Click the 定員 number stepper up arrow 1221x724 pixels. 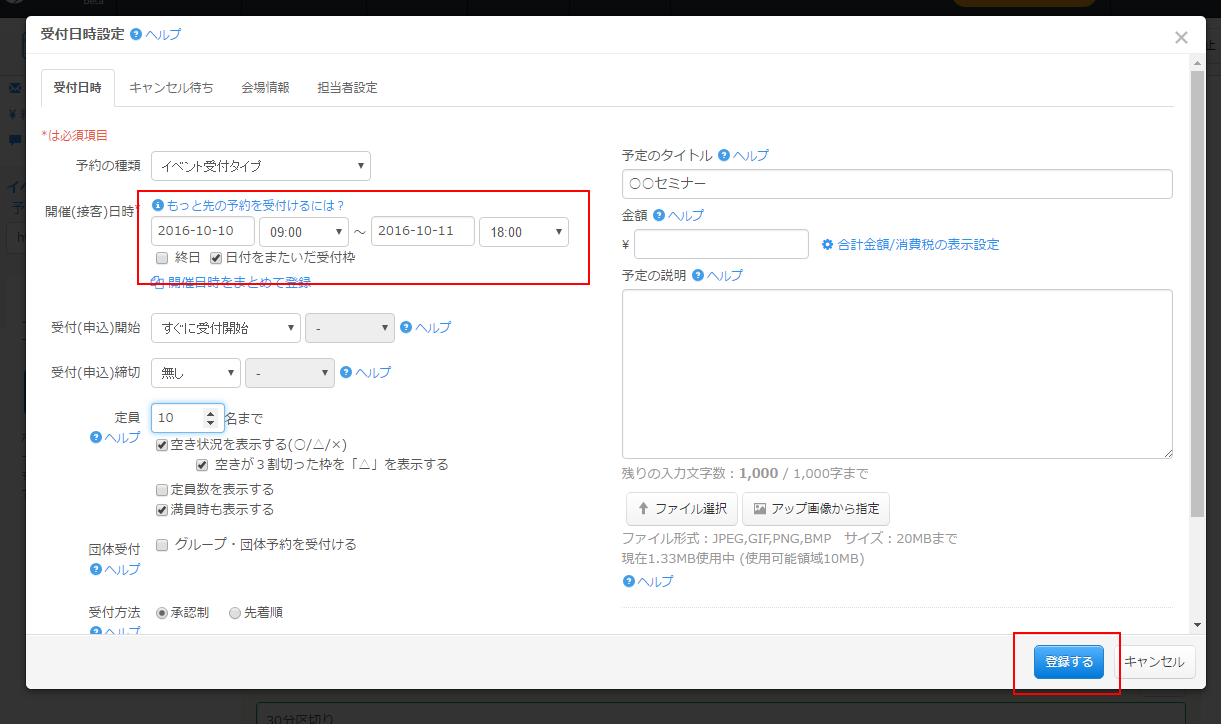[210, 412]
